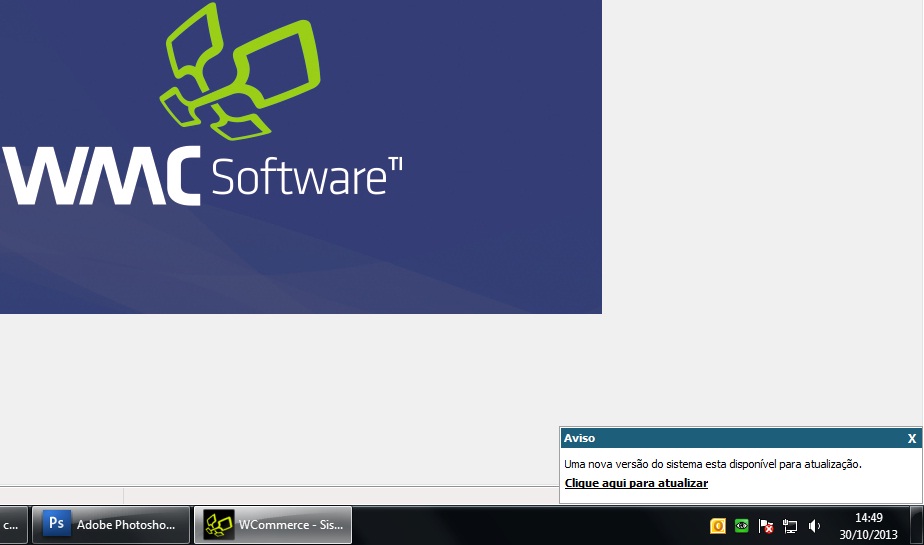Viewport: 924px width, 545px height.
Task: Click the 14:49 system clock
Action: (868, 518)
